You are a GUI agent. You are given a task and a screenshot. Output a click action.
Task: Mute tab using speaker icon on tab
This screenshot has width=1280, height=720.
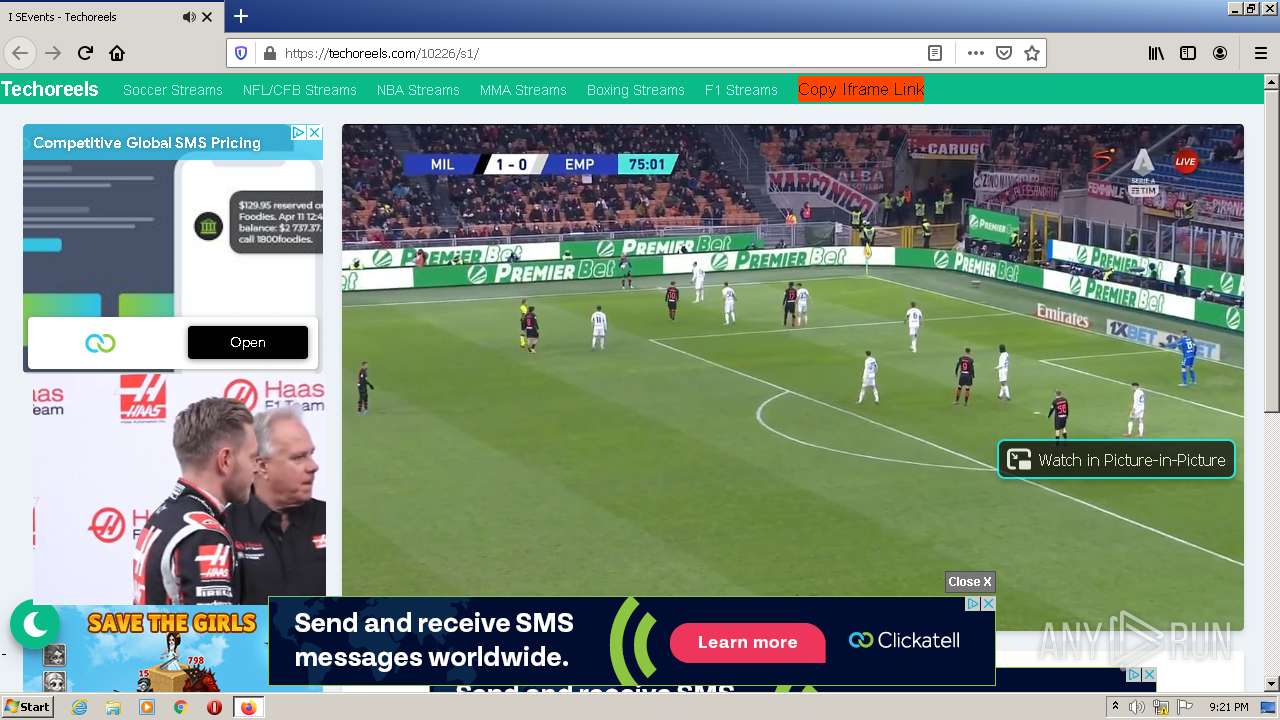[189, 17]
